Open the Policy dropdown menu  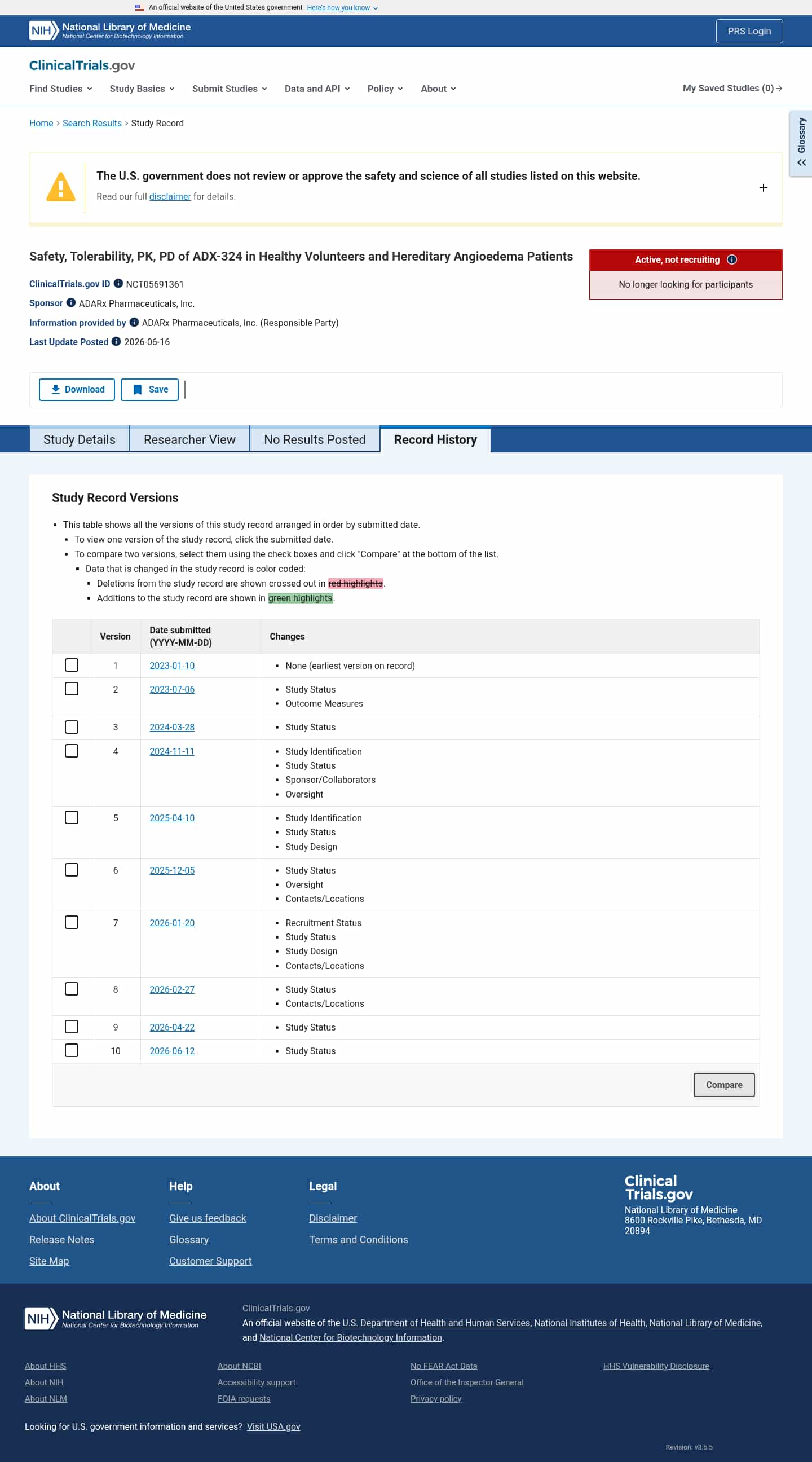click(385, 89)
